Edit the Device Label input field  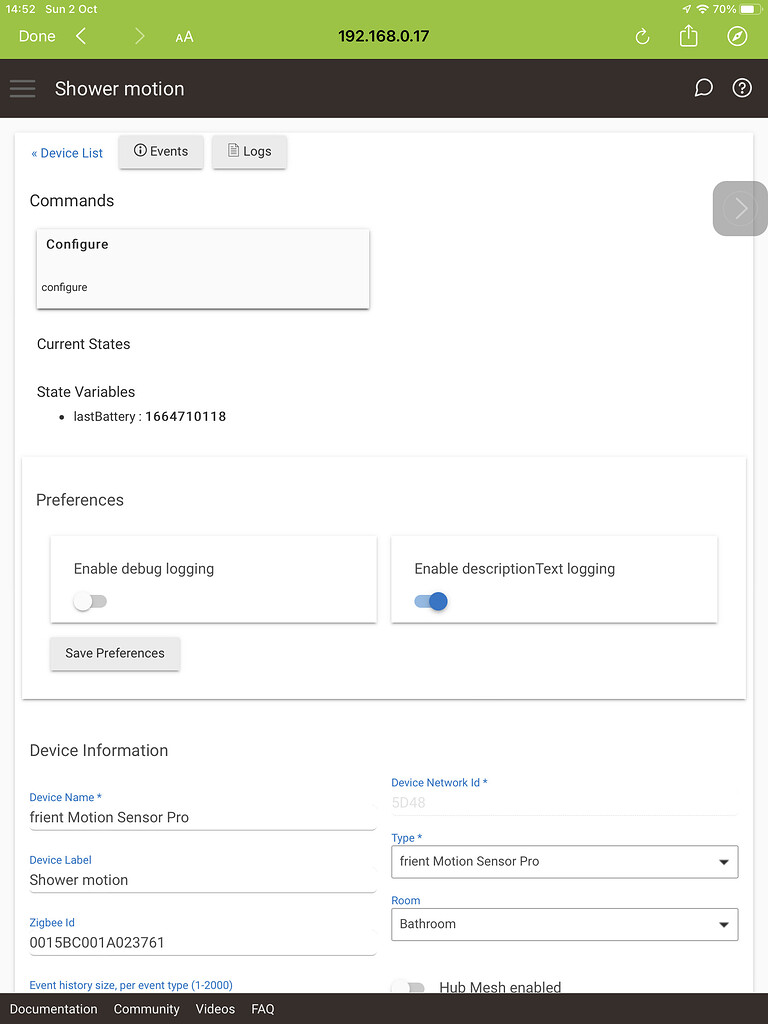(202, 880)
